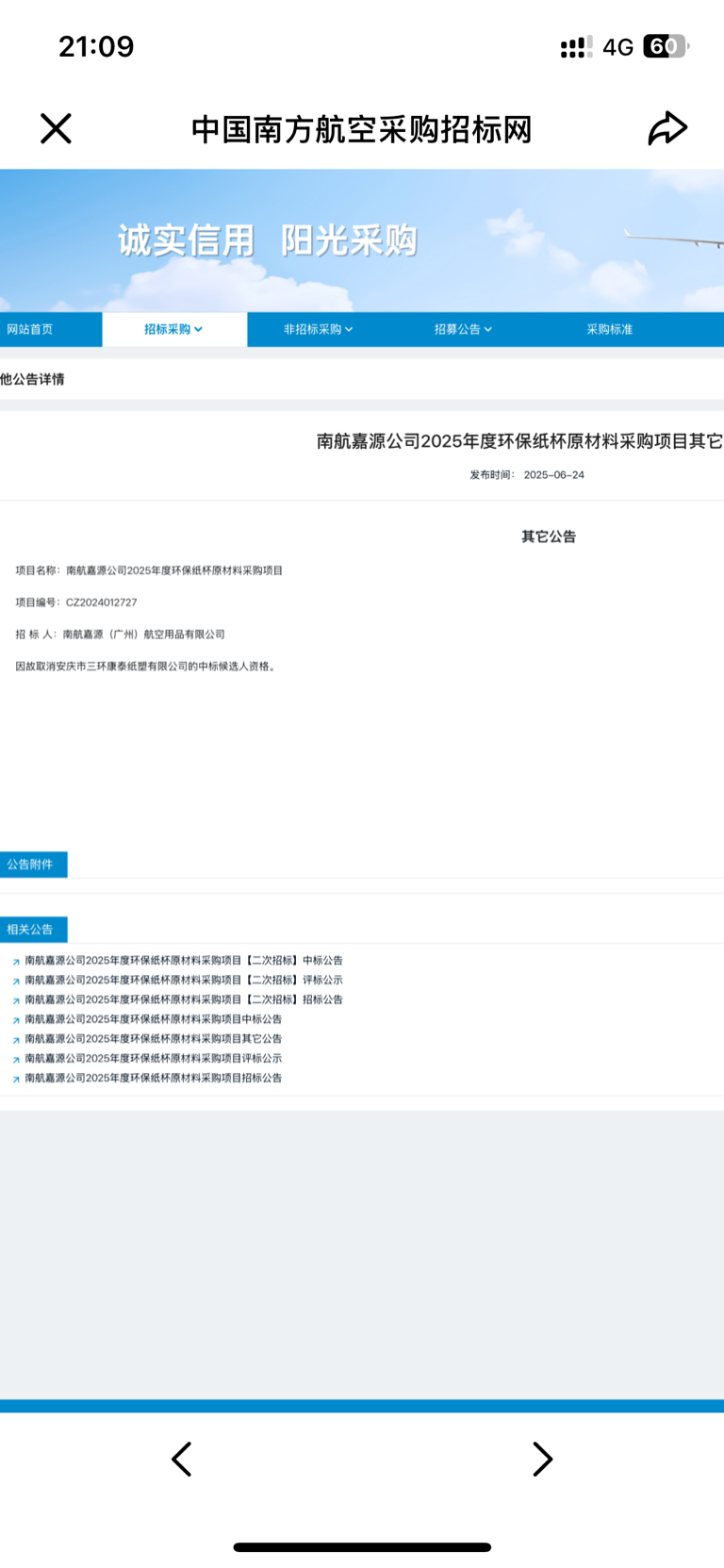Expand the 非招标采购 dropdown
Image resolution: width=724 pixels, height=1568 pixels.
click(x=319, y=329)
